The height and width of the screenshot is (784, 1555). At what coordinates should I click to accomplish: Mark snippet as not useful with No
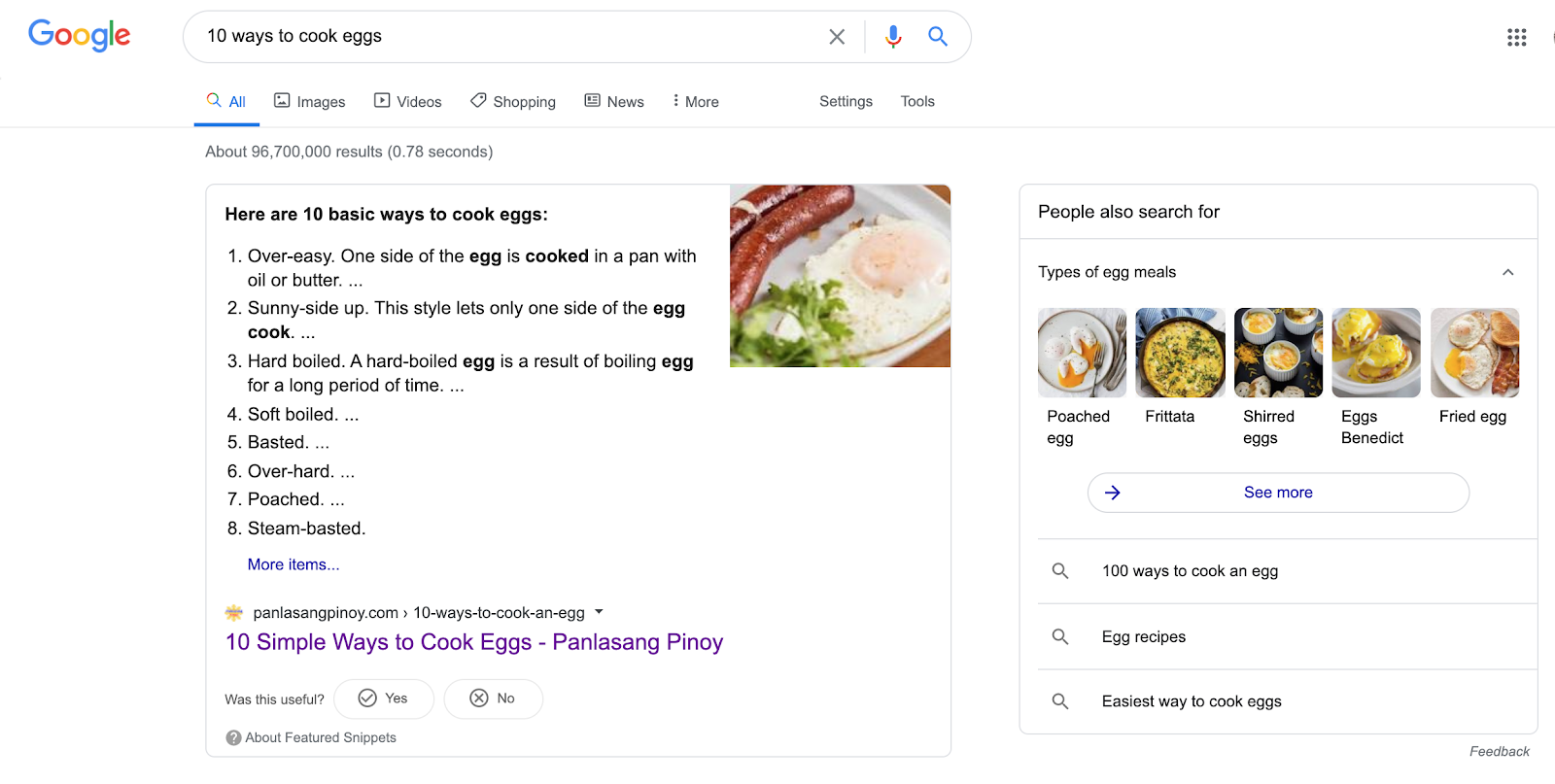click(494, 699)
